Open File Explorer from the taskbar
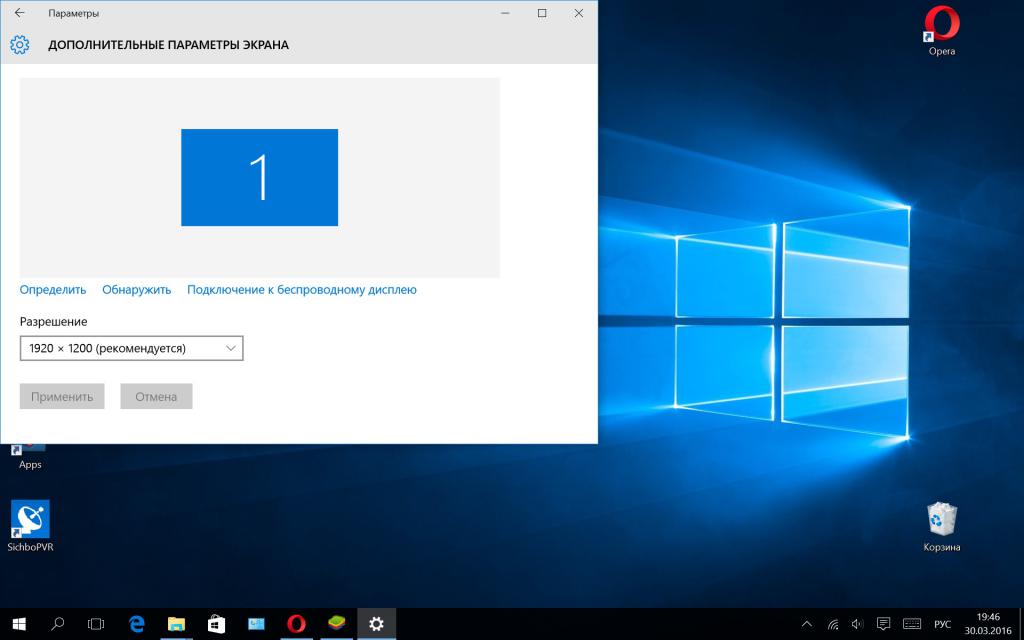The width and height of the screenshot is (1024, 640). [176, 624]
